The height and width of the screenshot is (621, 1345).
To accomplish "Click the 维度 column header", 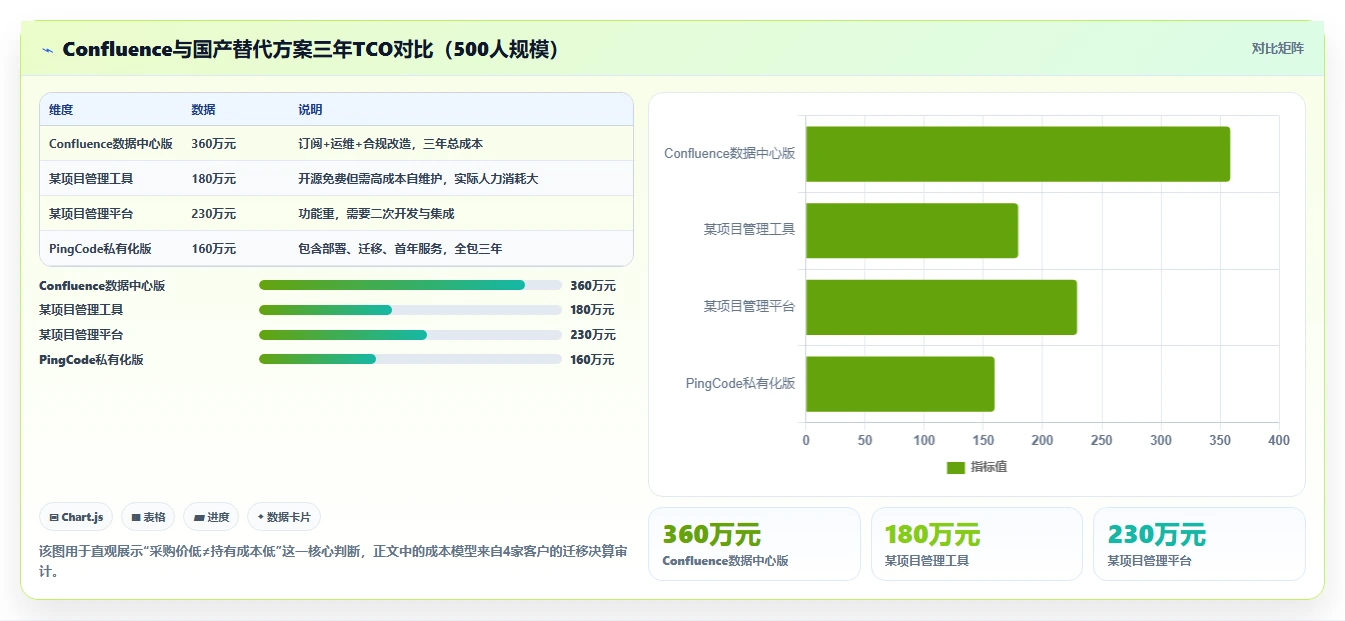I will tap(61, 110).
